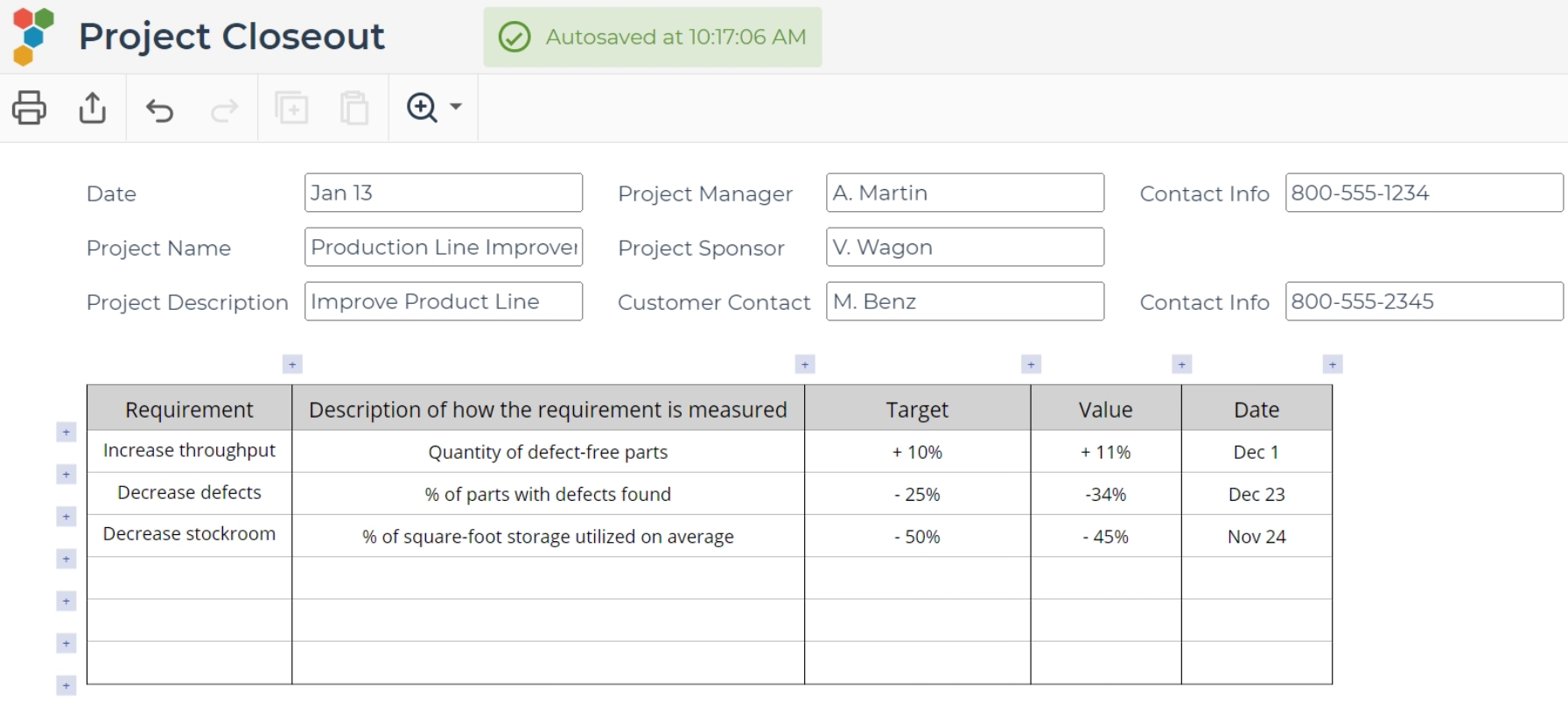Click the Customer Contact field with M. Benz
This screenshot has width=1568, height=704.
964,301
